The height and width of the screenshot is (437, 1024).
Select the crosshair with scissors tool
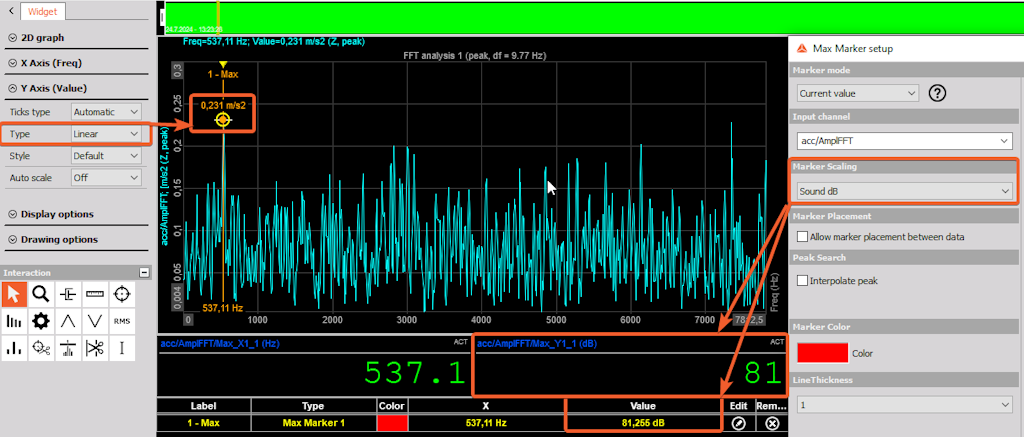(x=40, y=348)
